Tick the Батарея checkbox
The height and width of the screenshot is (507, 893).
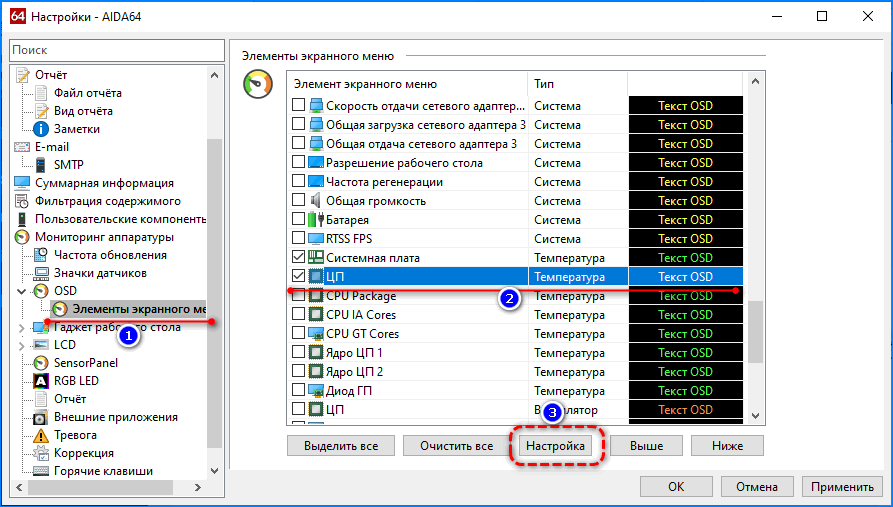pos(298,219)
